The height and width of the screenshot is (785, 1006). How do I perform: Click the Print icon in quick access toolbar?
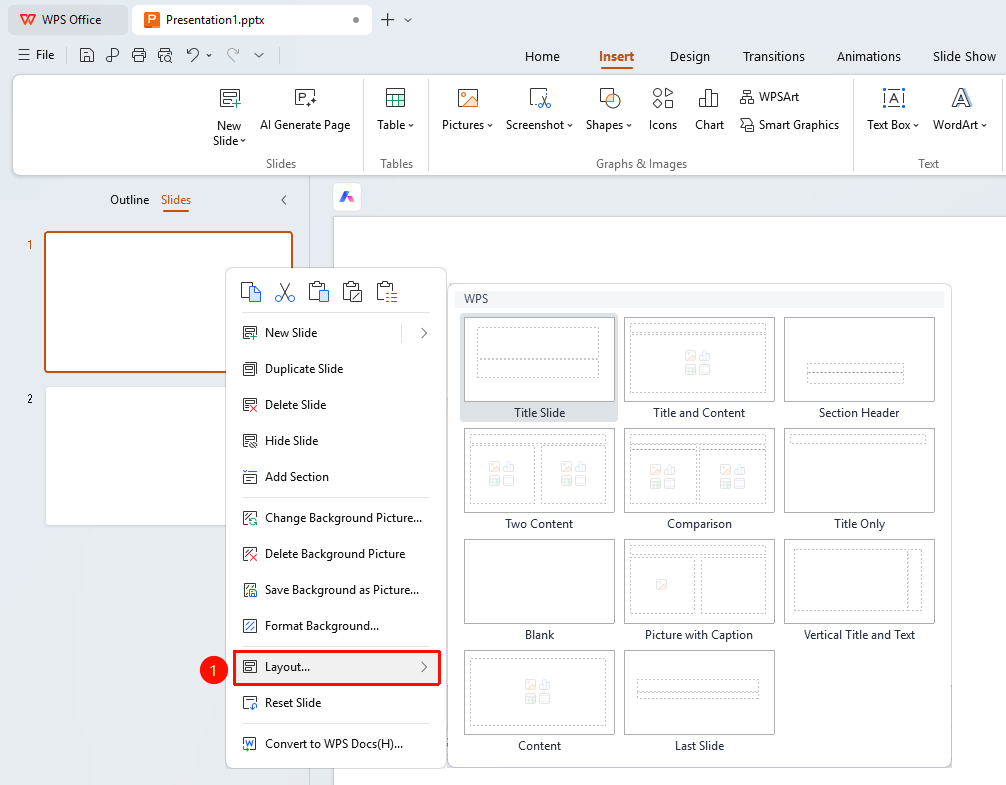139,55
